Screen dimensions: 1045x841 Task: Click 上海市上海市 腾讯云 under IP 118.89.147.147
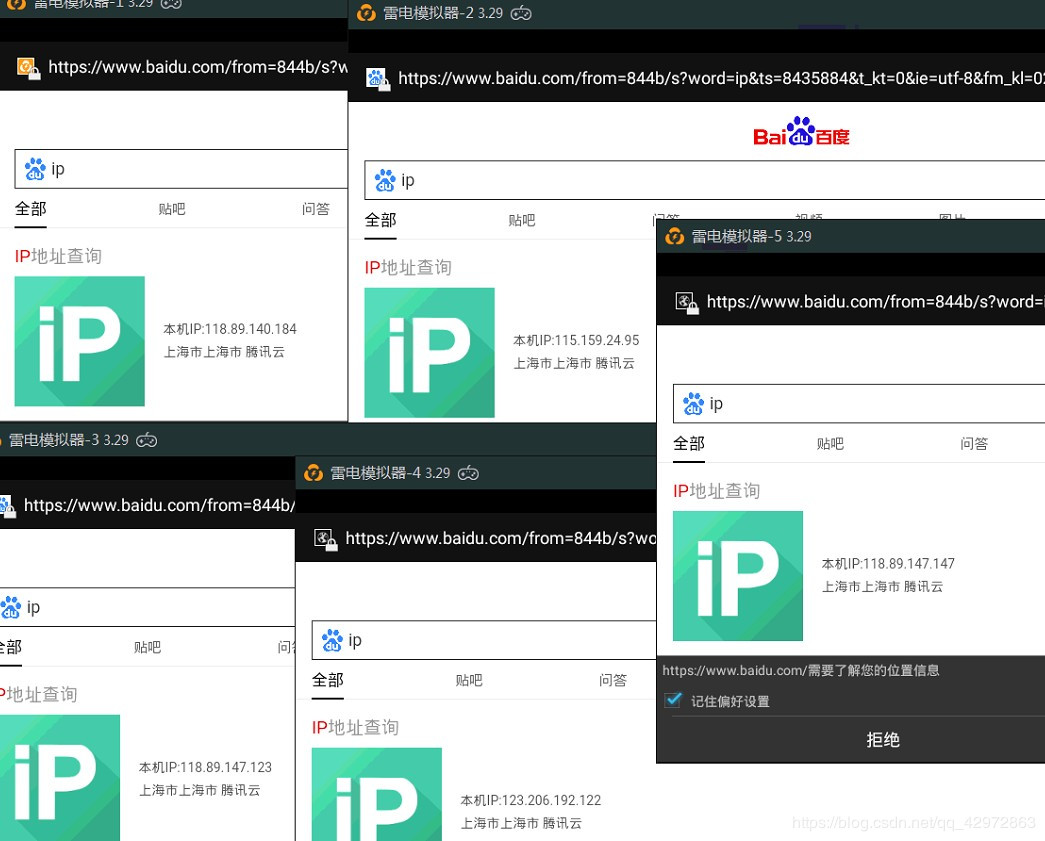882,586
